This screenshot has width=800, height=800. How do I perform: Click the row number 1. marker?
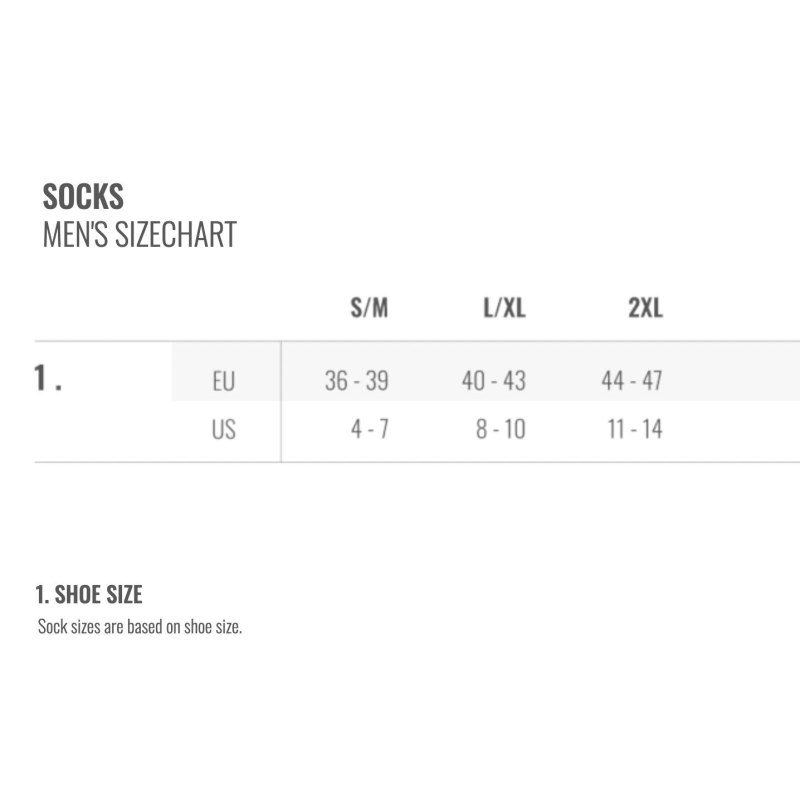[x=48, y=378]
